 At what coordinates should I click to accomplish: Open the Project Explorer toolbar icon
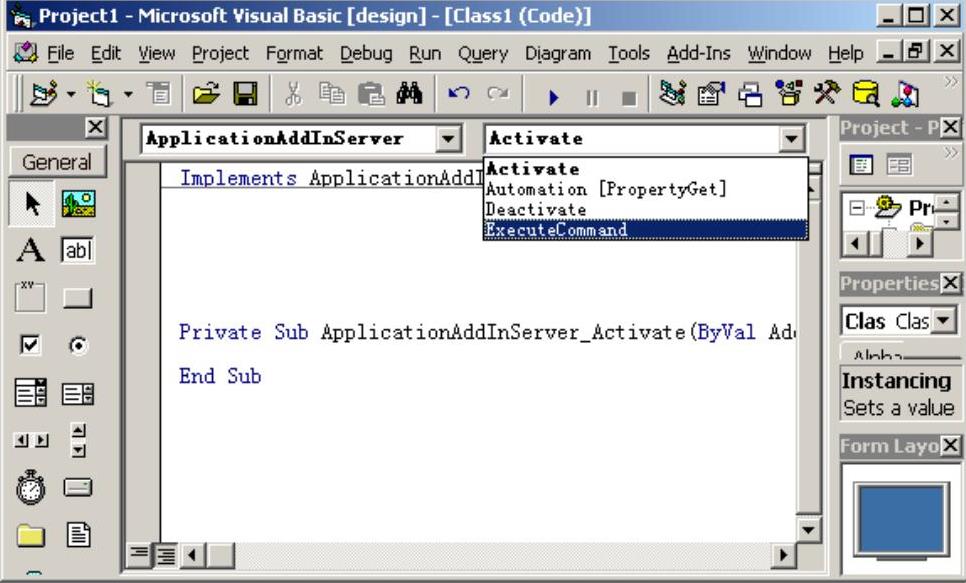point(672,94)
